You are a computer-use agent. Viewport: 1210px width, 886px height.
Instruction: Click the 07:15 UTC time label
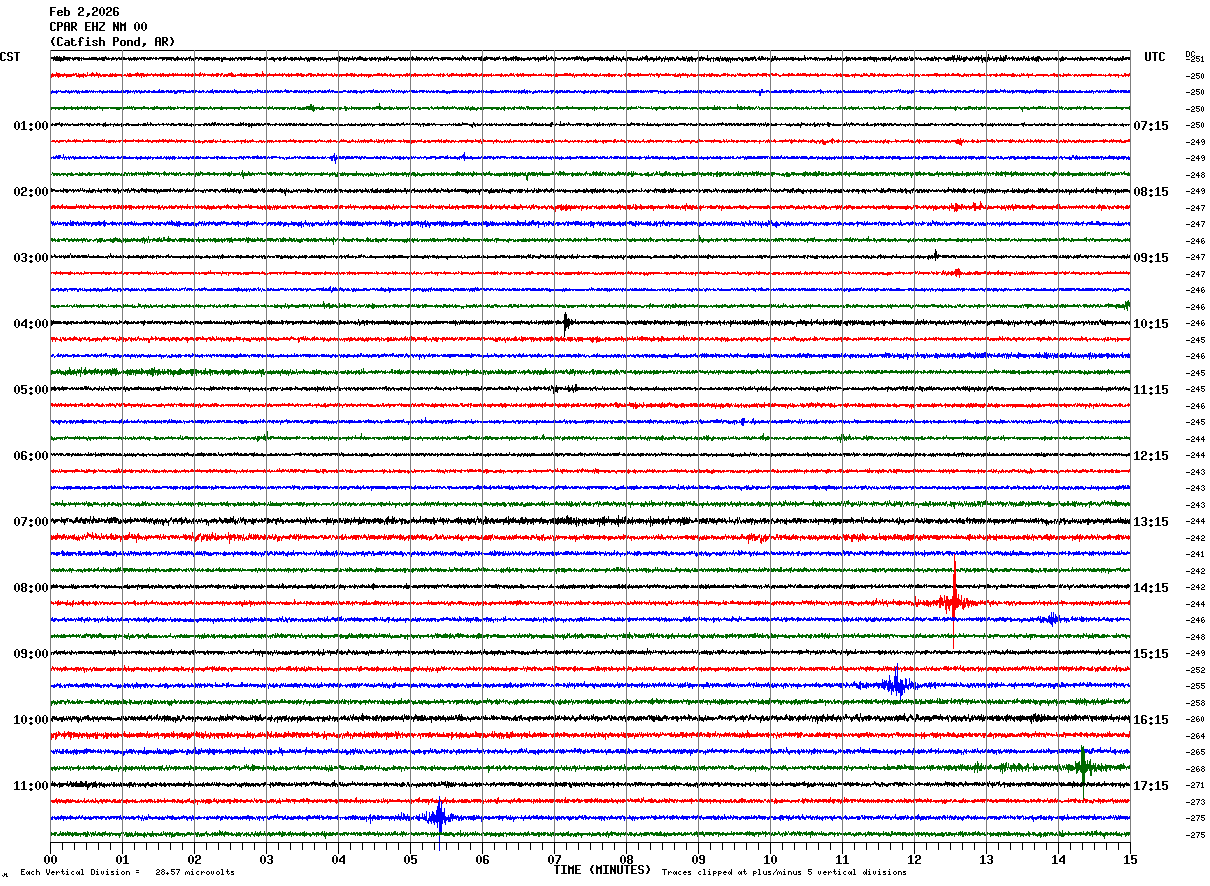(x=1151, y=126)
